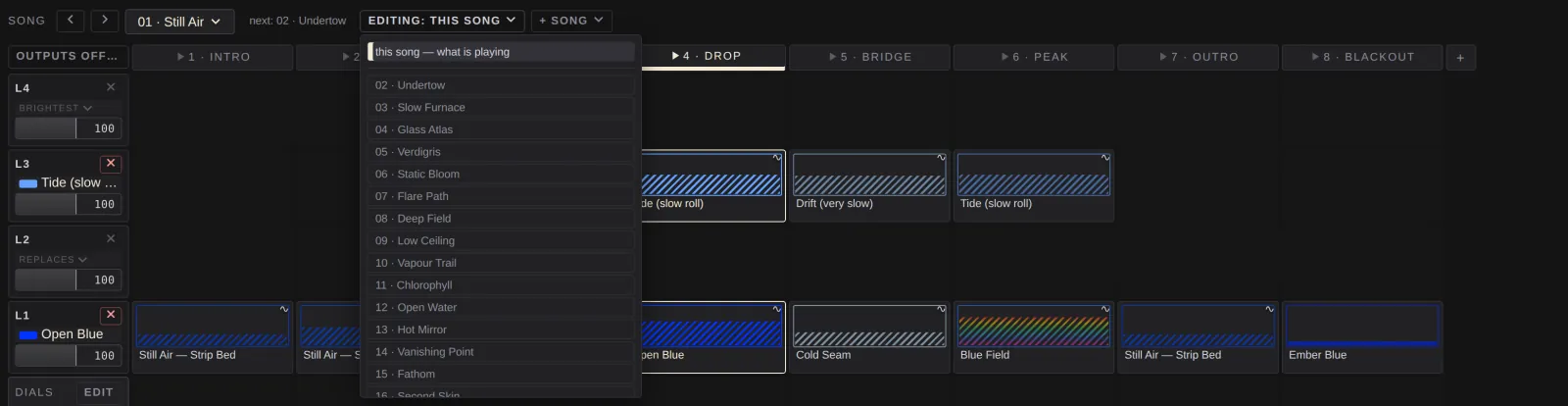Click wave icon on the INTRO Still Air — Strip Bed card
The image size is (1568, 406).
(284, 309)
